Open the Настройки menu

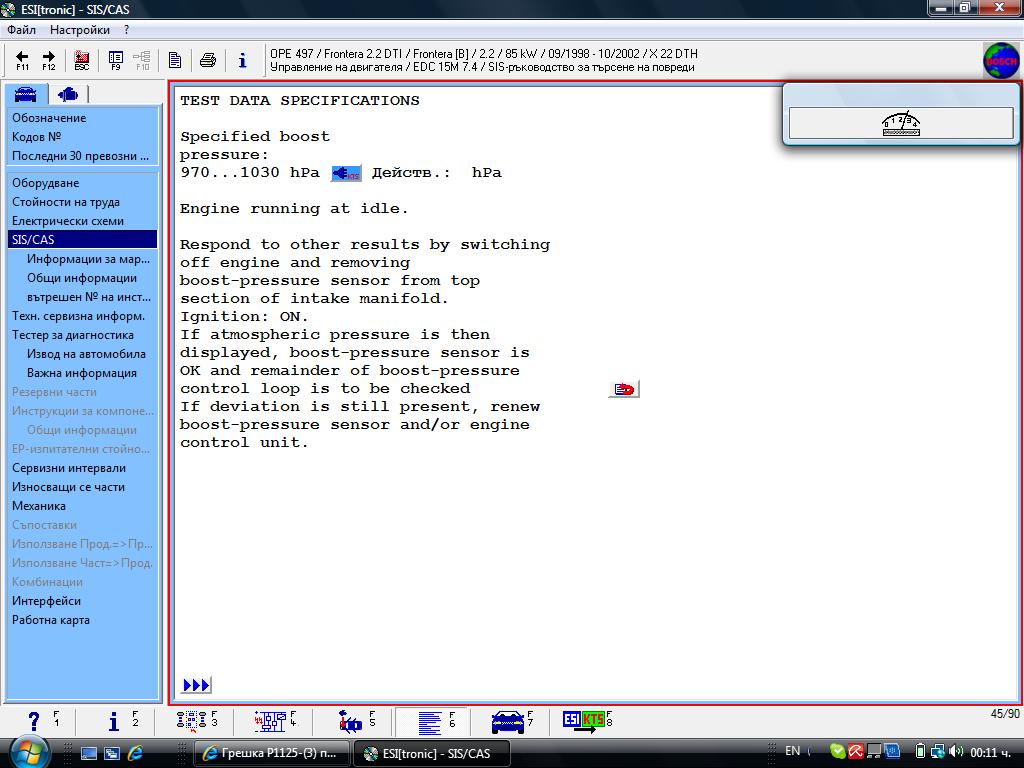(x=80, y=30)
